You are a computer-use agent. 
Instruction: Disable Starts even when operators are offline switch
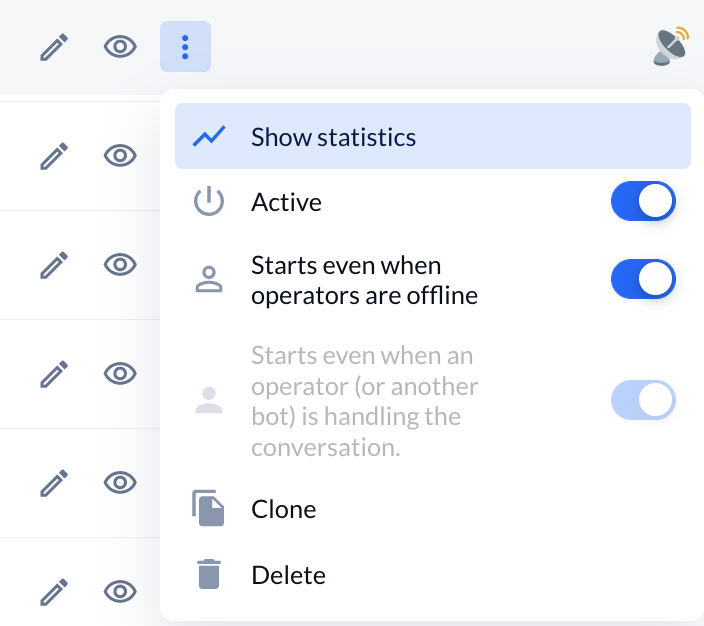click(x=643, y=279)
